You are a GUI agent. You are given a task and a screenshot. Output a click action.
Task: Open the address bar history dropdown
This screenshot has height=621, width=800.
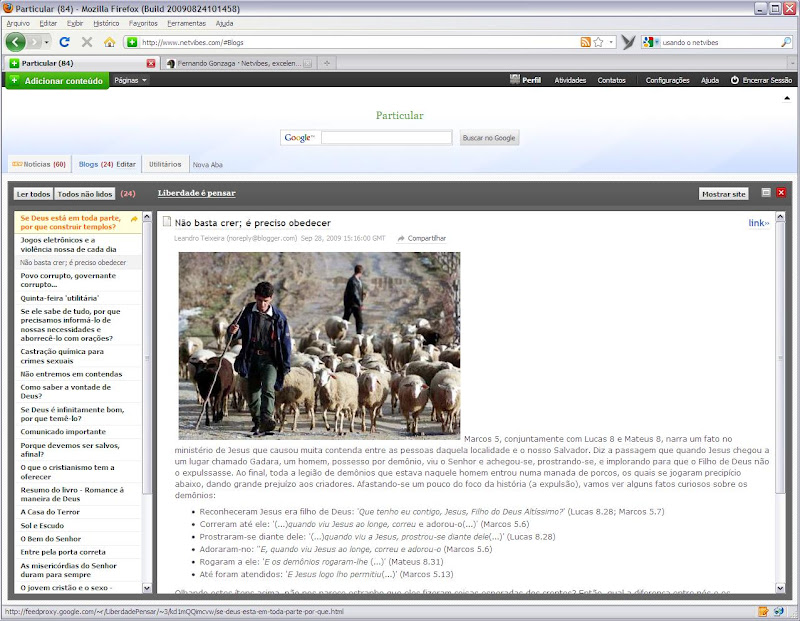(x=611, y=42)
